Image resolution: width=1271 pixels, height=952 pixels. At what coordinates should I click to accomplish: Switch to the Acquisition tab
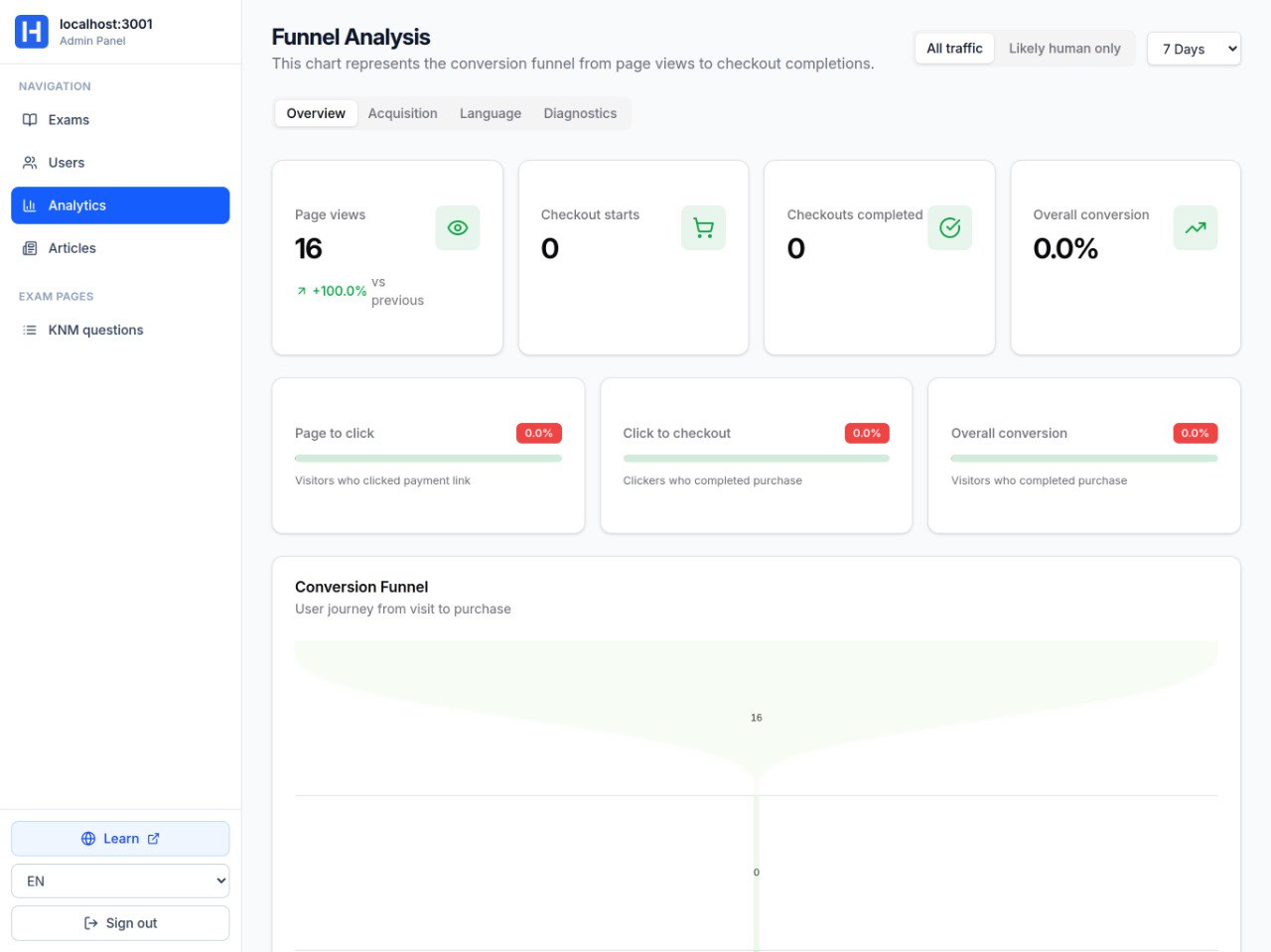click(402, 113)
